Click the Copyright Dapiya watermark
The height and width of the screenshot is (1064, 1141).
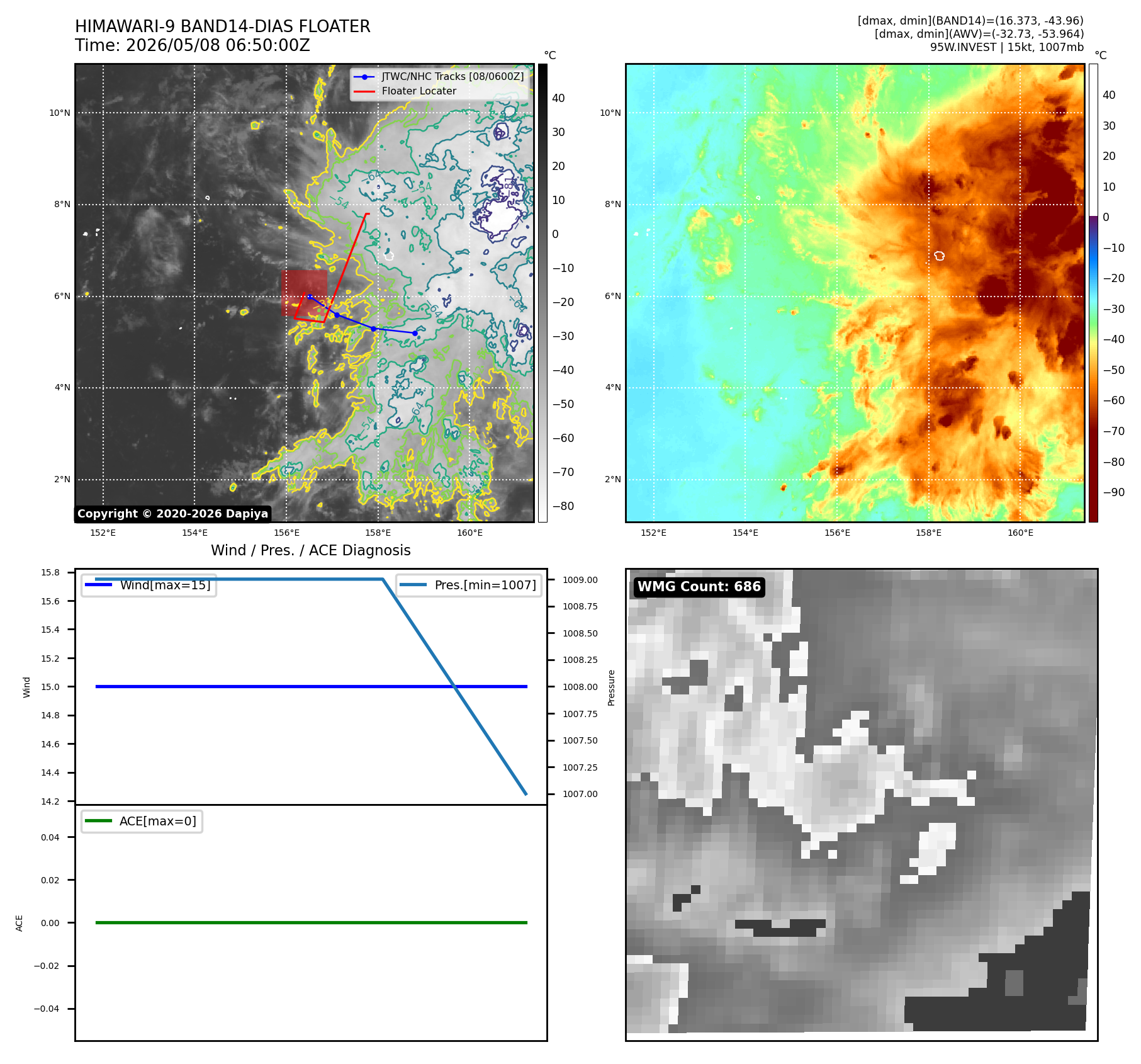pyautogui.click(x=173, y=514)
